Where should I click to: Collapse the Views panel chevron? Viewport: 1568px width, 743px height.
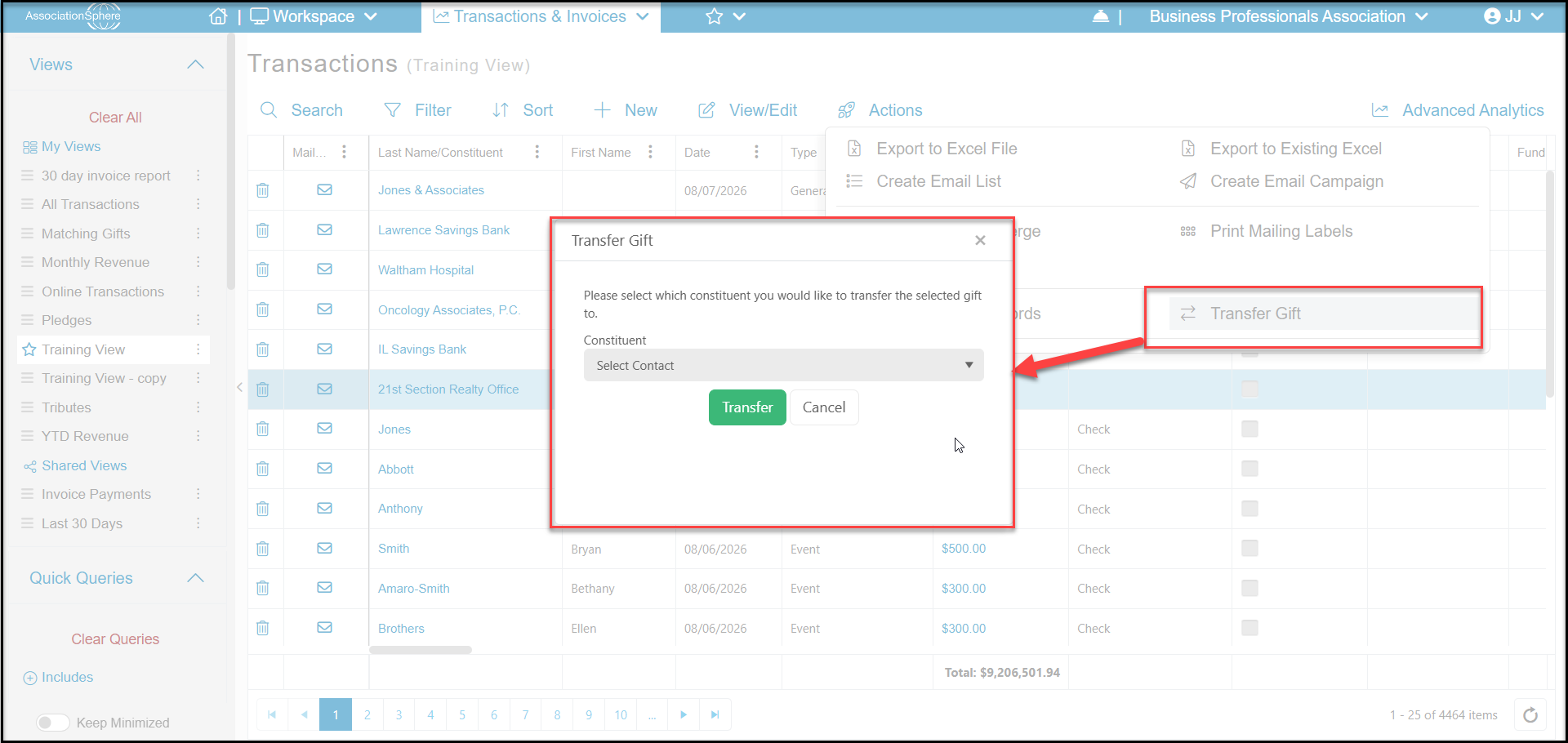[x=195, y=65]
